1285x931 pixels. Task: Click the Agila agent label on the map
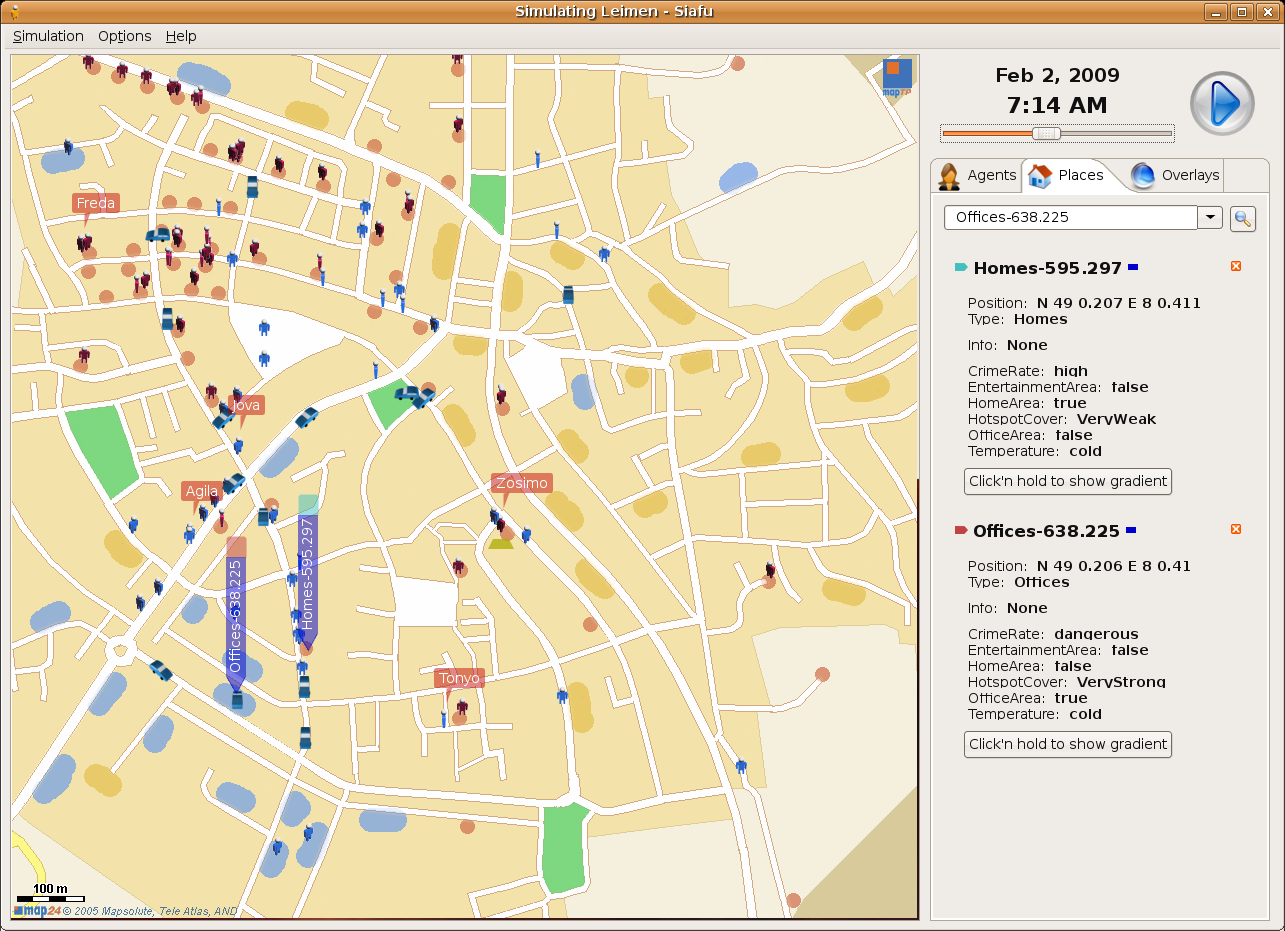tap(202, 491)
